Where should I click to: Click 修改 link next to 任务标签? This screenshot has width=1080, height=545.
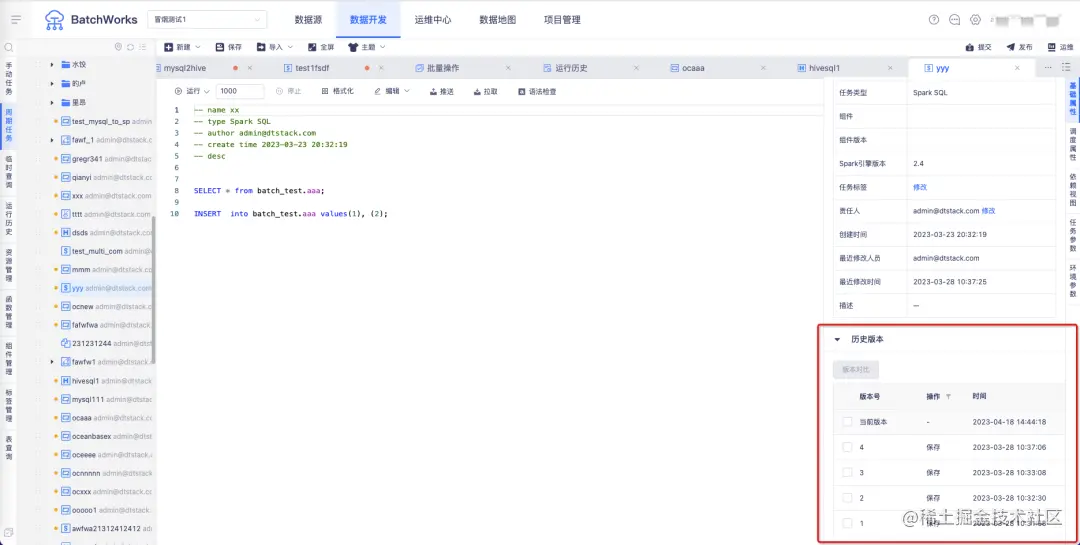[x=920, y=187]
